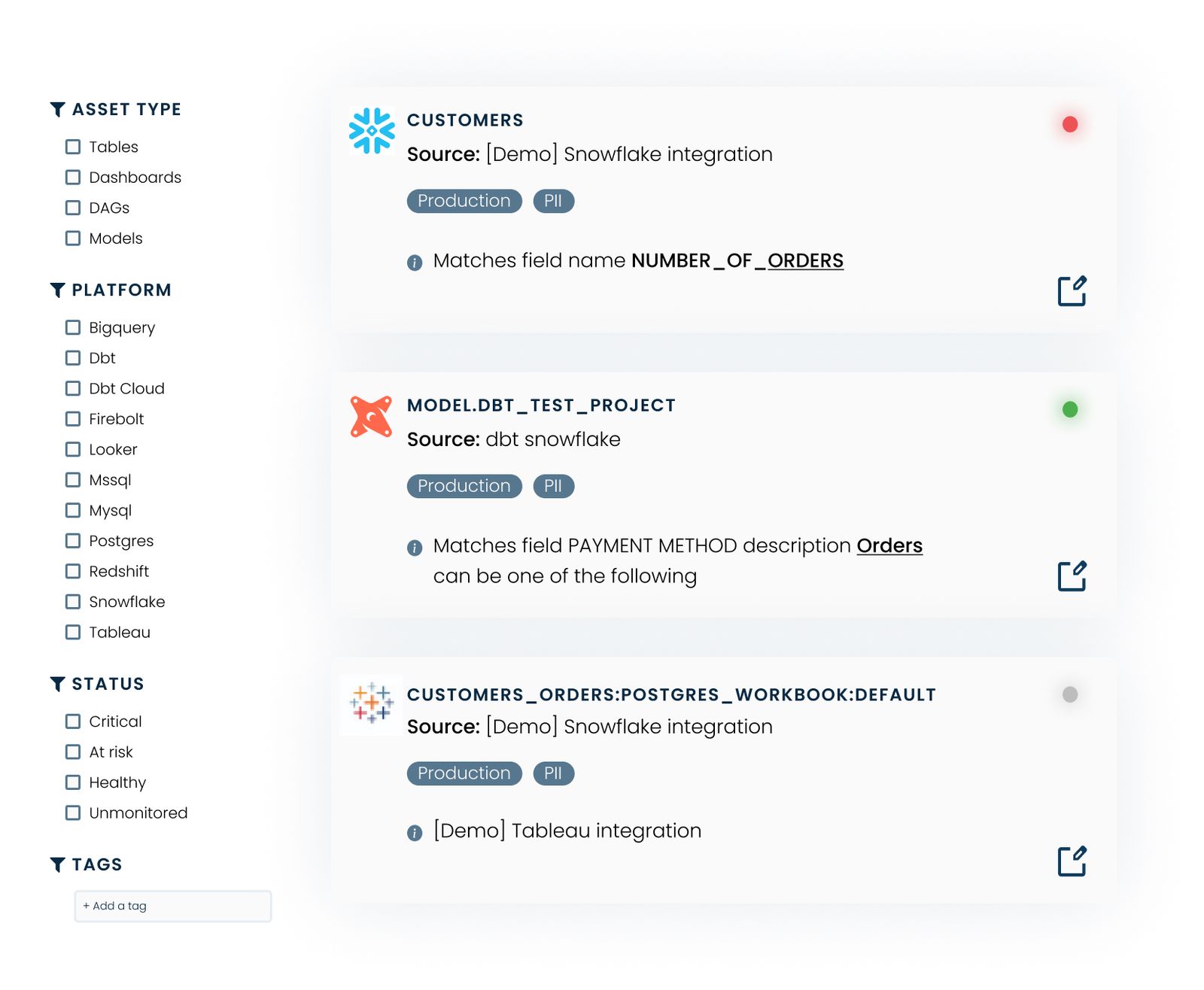Click the underlined Orders link on the dbt card
This screenshot has width=1204, height=990.
click(889, 545)
